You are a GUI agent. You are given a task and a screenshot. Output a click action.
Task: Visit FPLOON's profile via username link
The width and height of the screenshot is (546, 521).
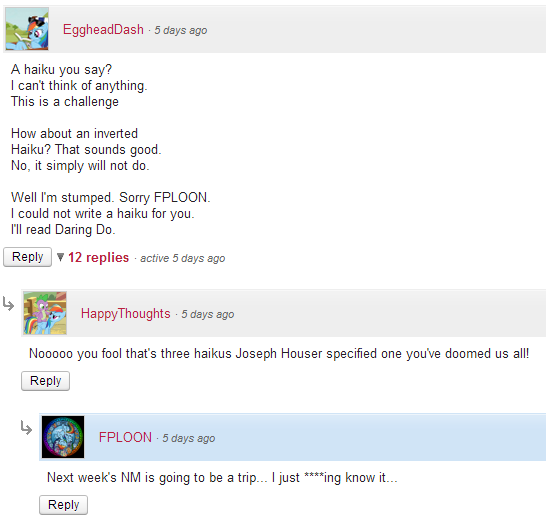(125, 437)
